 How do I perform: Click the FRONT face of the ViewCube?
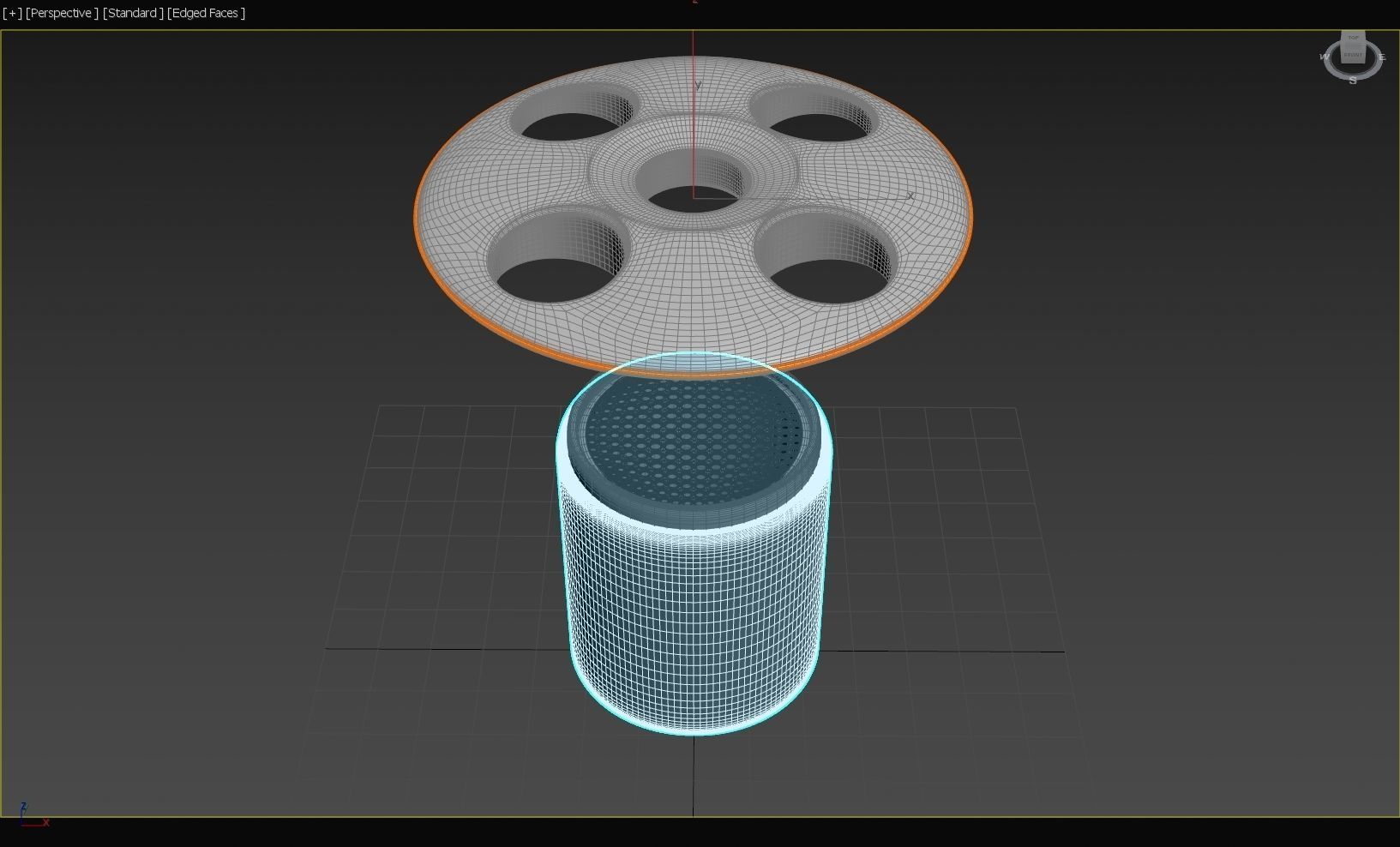click(1353, 53)
